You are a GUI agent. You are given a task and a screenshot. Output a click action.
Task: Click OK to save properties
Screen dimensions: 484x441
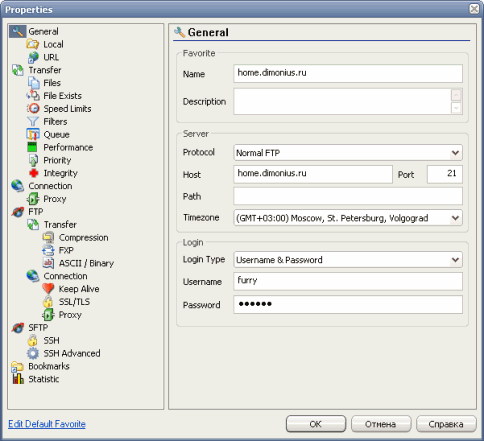[316, 424]
